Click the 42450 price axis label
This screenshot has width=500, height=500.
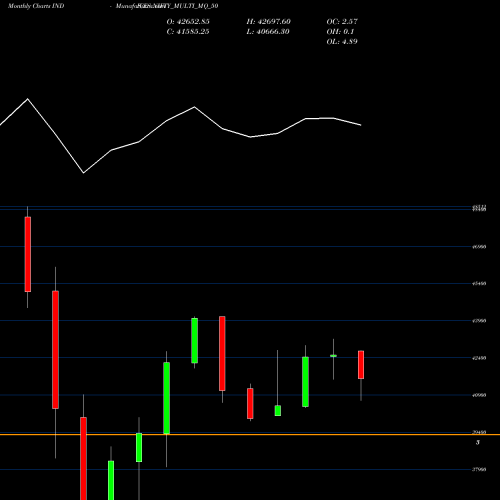[x=479, y=358]
